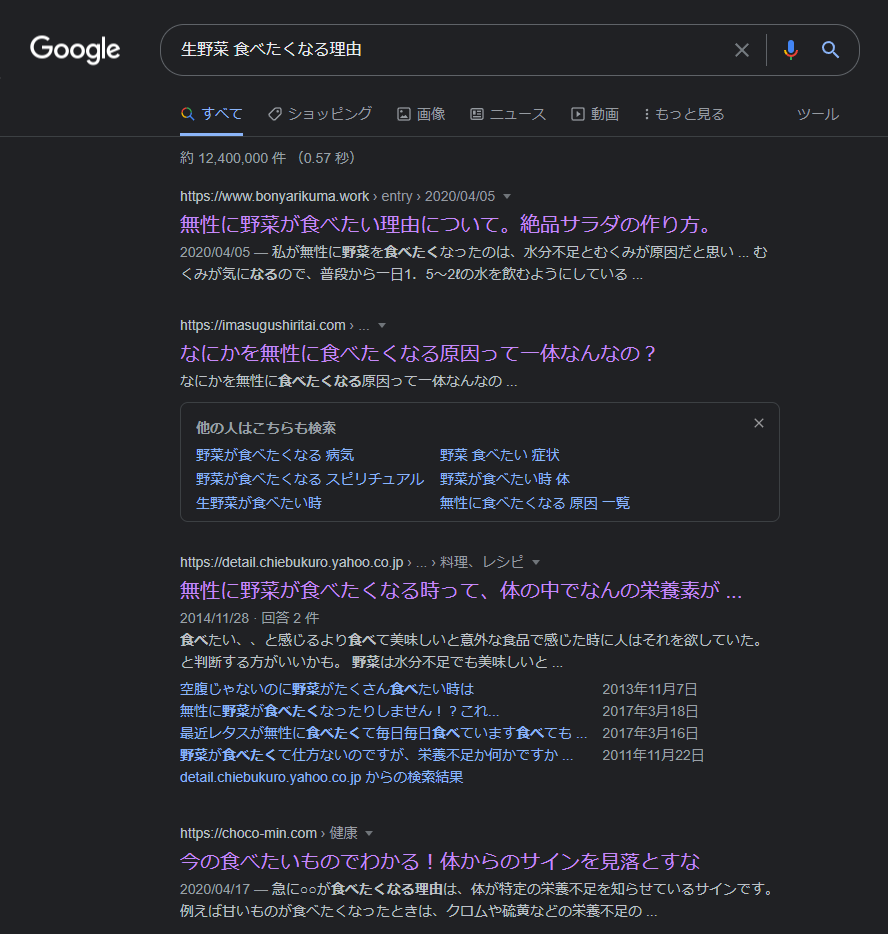The width and height of the screenshot is (888, 934).
Task: Click the date 2013年11月7日
Action: point(650,689)
